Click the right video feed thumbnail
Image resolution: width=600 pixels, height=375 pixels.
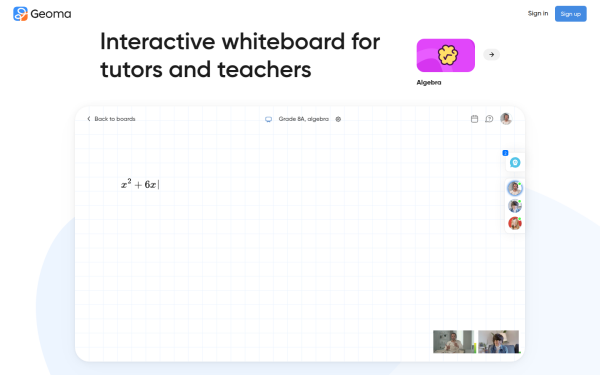click(499, 342)
